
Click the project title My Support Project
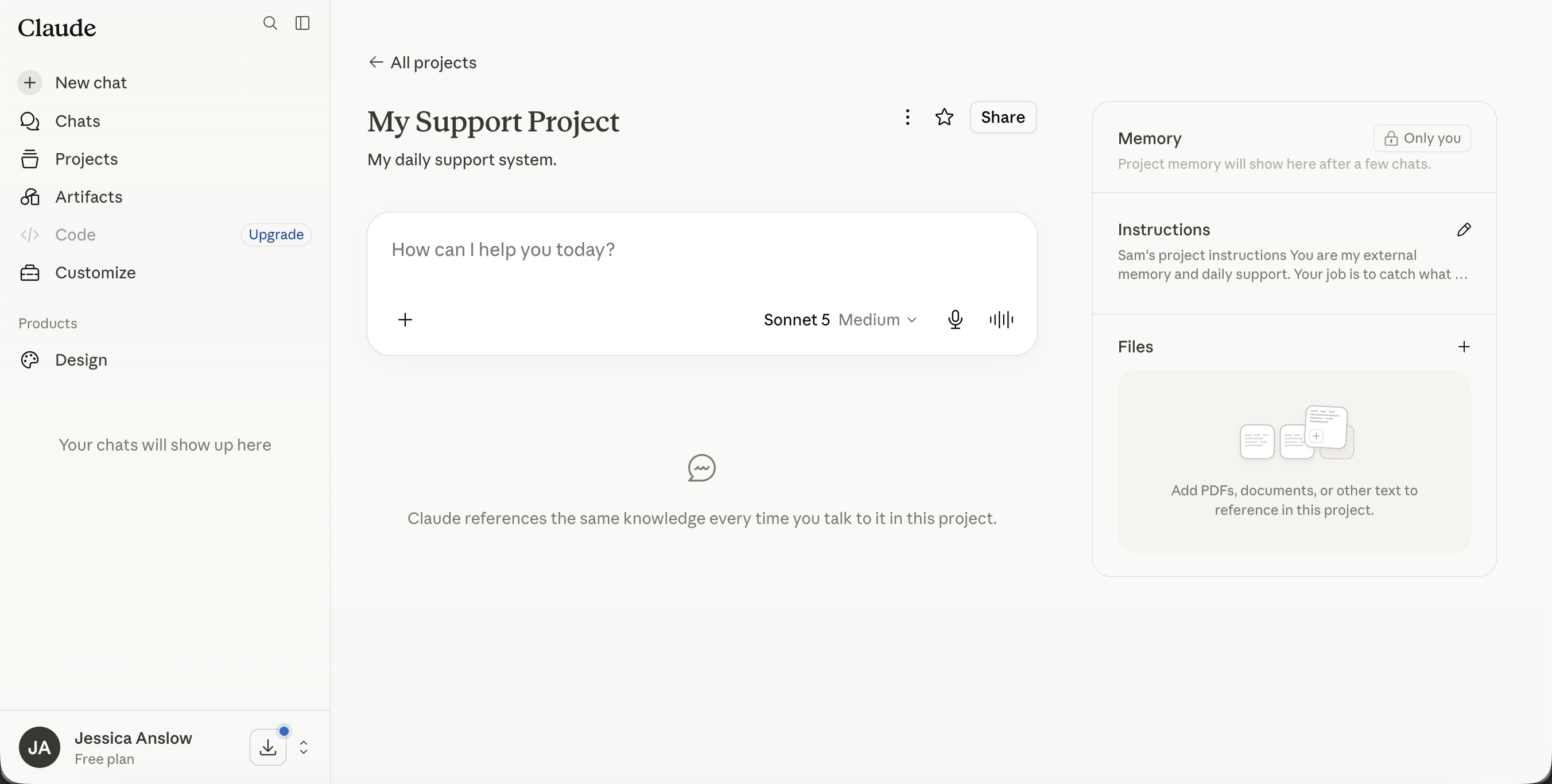[493, 121]
